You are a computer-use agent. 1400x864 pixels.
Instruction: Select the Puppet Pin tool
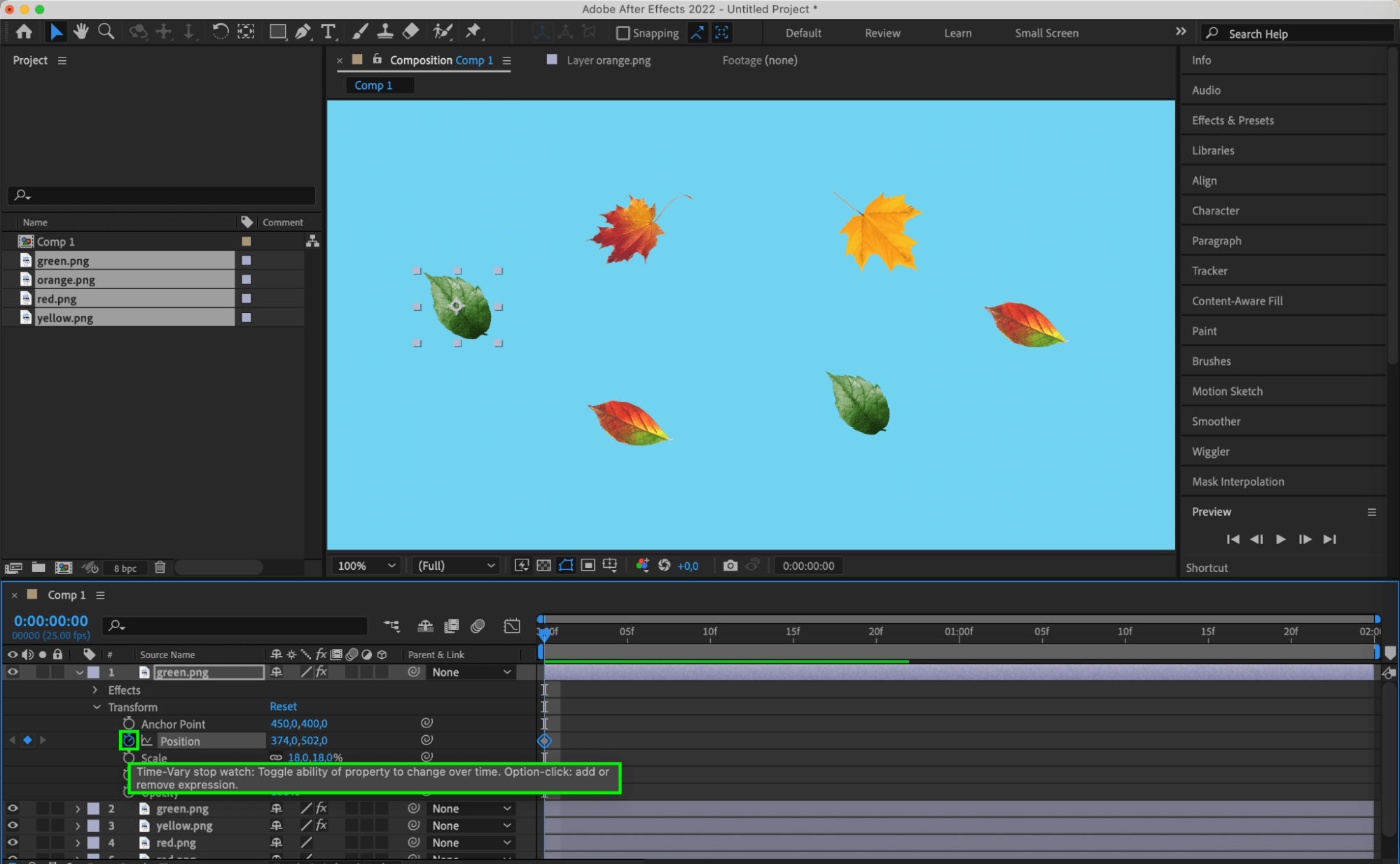[x=473, y=32]
